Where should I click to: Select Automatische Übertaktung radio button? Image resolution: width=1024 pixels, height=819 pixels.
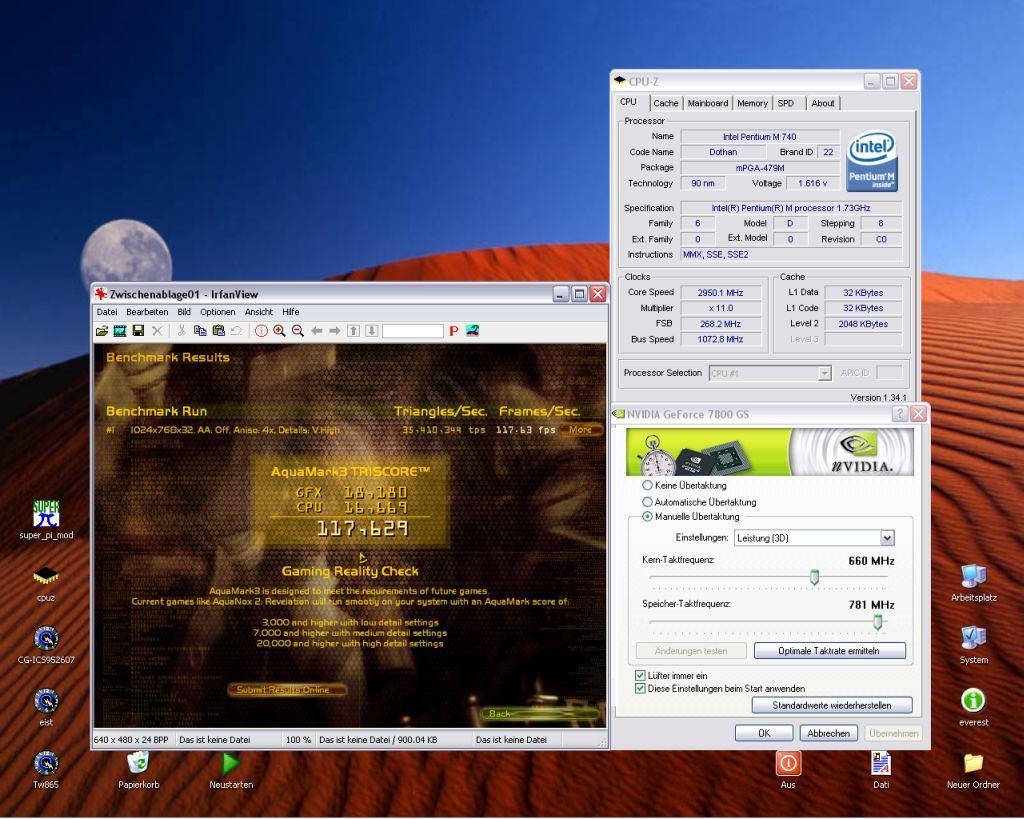[x=647, y=502]
